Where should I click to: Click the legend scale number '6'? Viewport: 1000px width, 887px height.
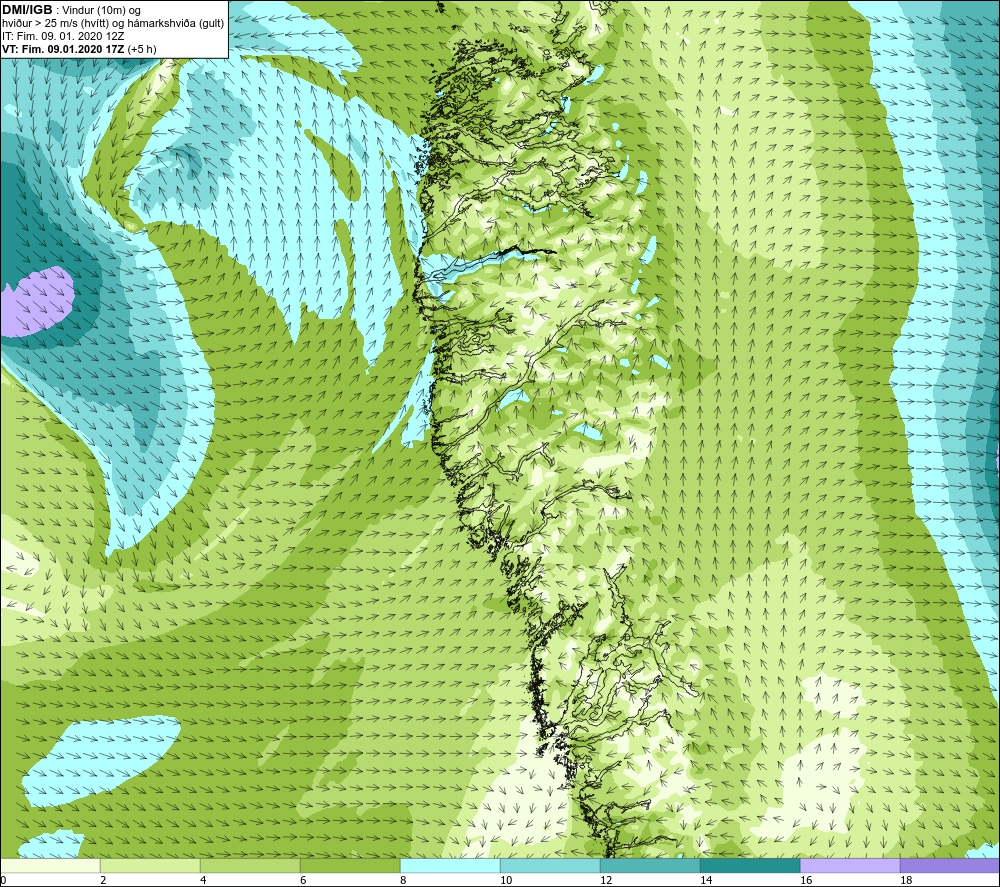[x=303, y=881]
